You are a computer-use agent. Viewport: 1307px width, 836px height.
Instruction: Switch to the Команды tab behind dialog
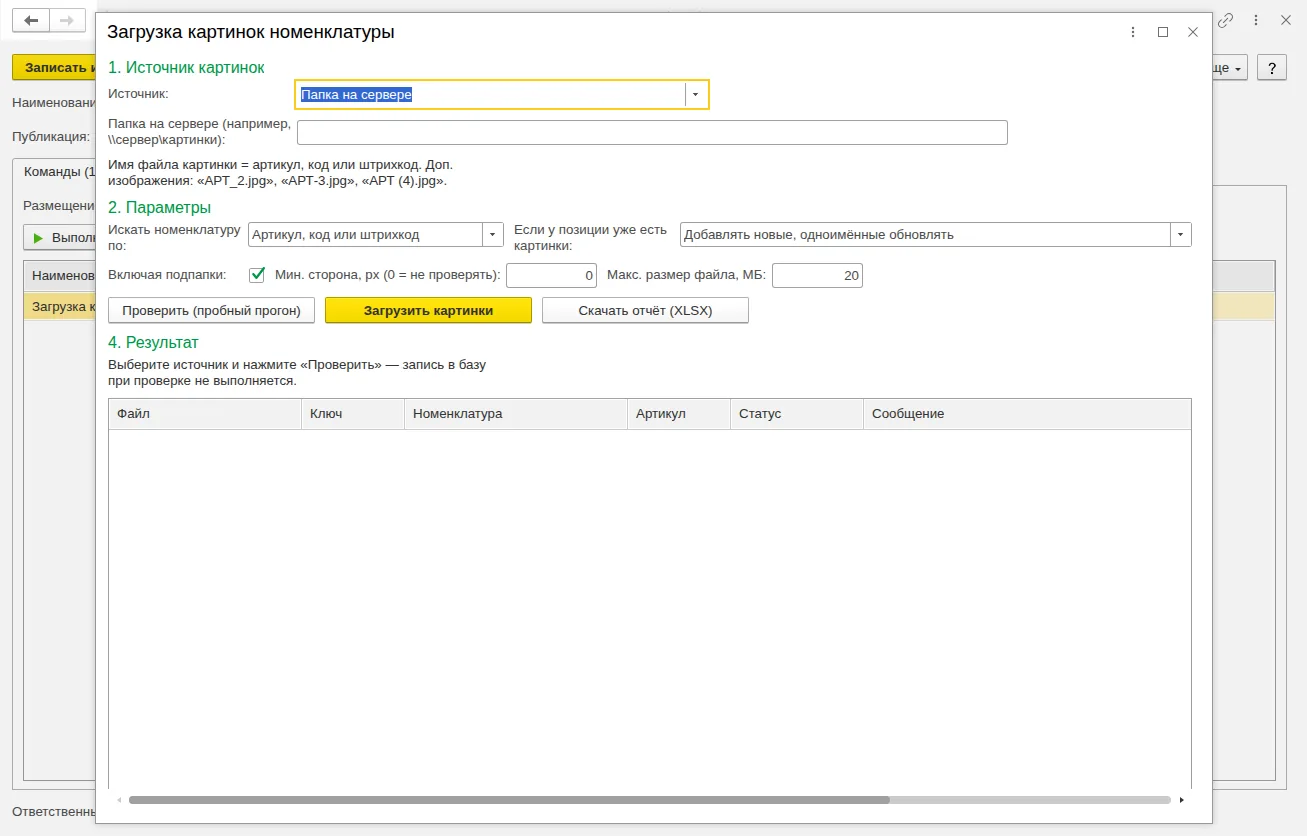tap(59, 171)
